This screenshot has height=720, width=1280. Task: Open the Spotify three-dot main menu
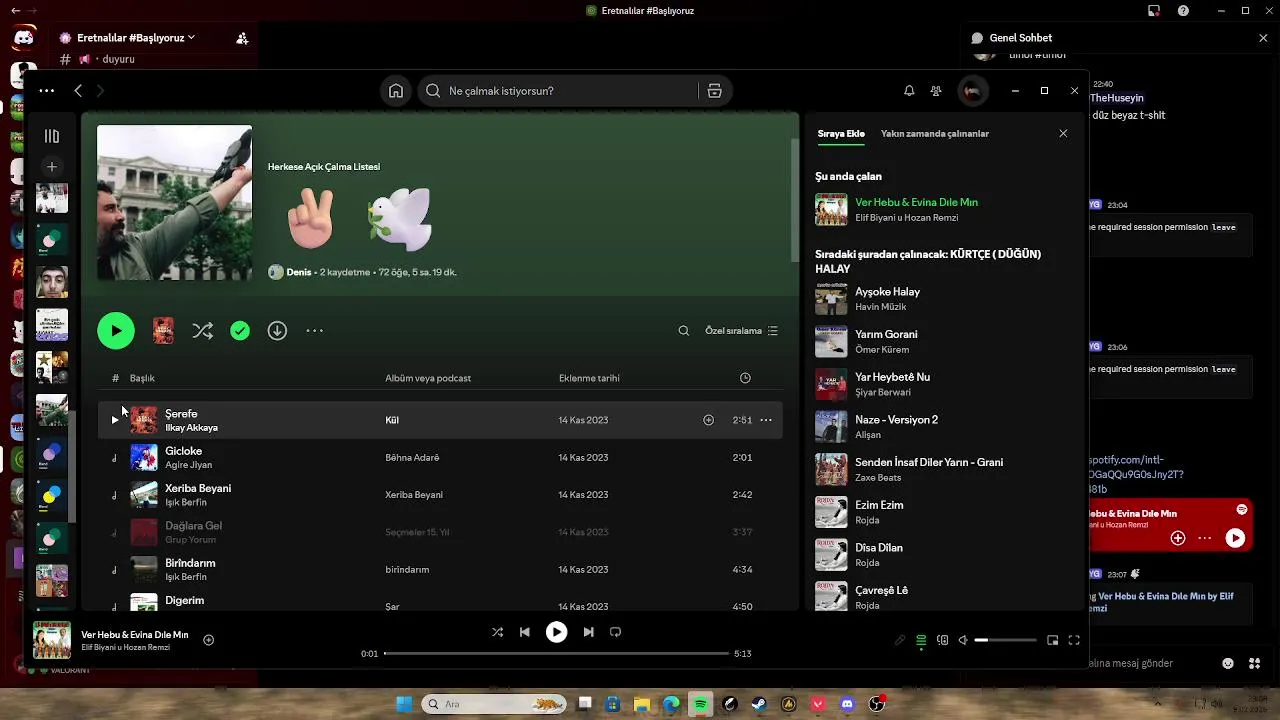47,91
